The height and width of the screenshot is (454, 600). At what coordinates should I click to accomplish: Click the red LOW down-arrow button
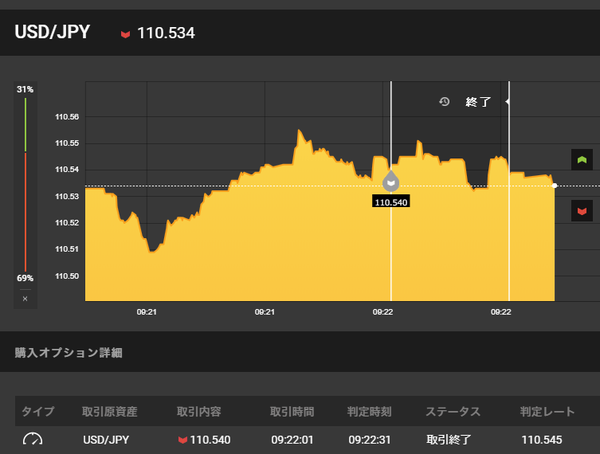pos(582,211)
